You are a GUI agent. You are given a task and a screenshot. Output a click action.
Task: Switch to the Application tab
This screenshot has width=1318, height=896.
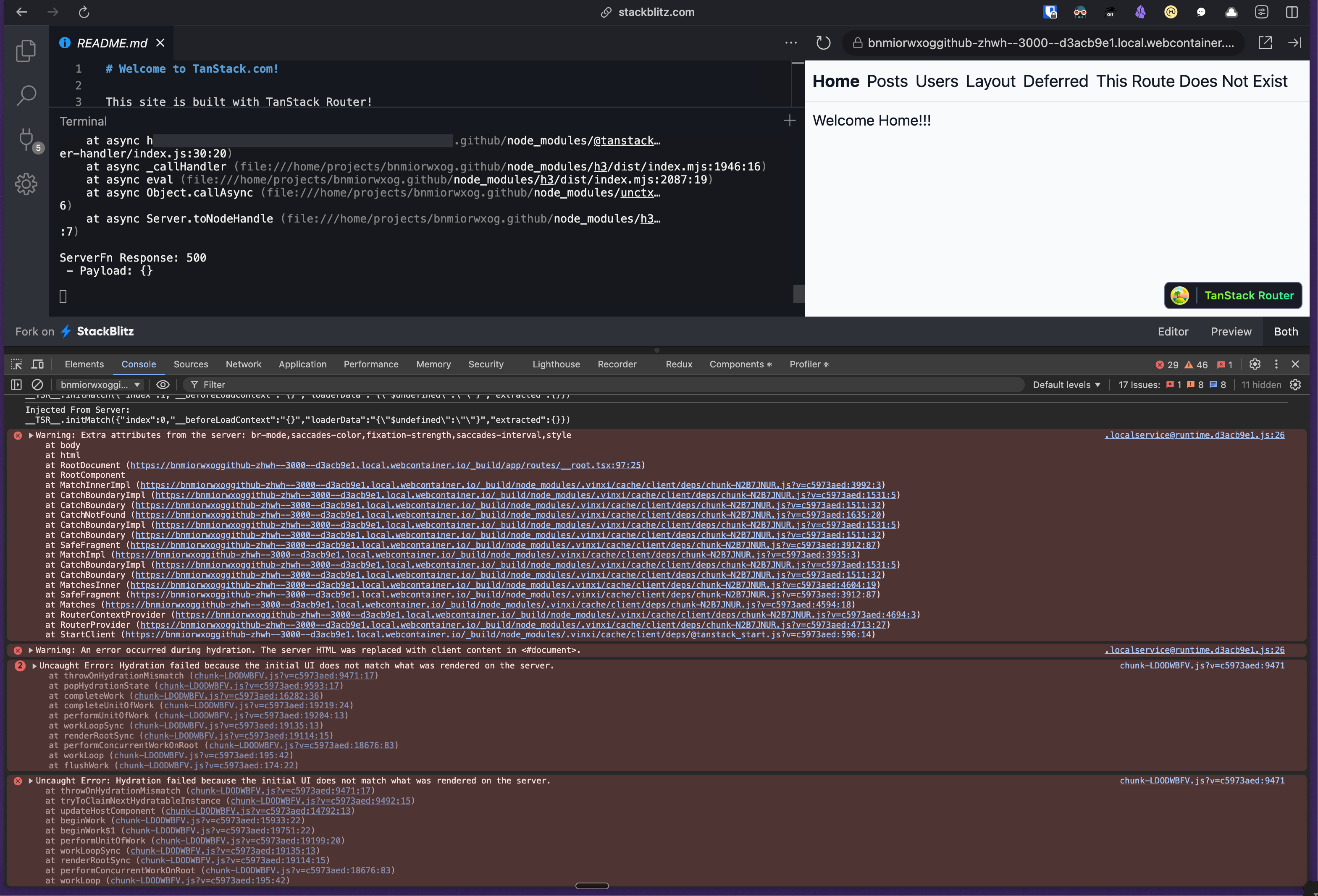point(302,364)
